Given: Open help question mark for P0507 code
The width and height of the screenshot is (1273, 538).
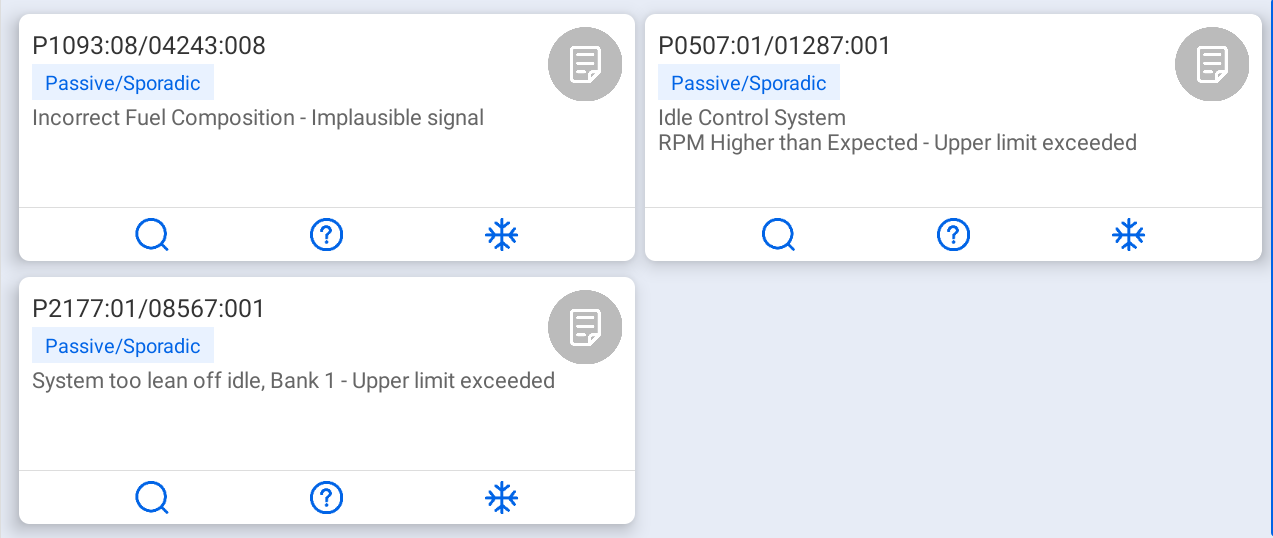Looking at the screenshot, I should point(953,235).
